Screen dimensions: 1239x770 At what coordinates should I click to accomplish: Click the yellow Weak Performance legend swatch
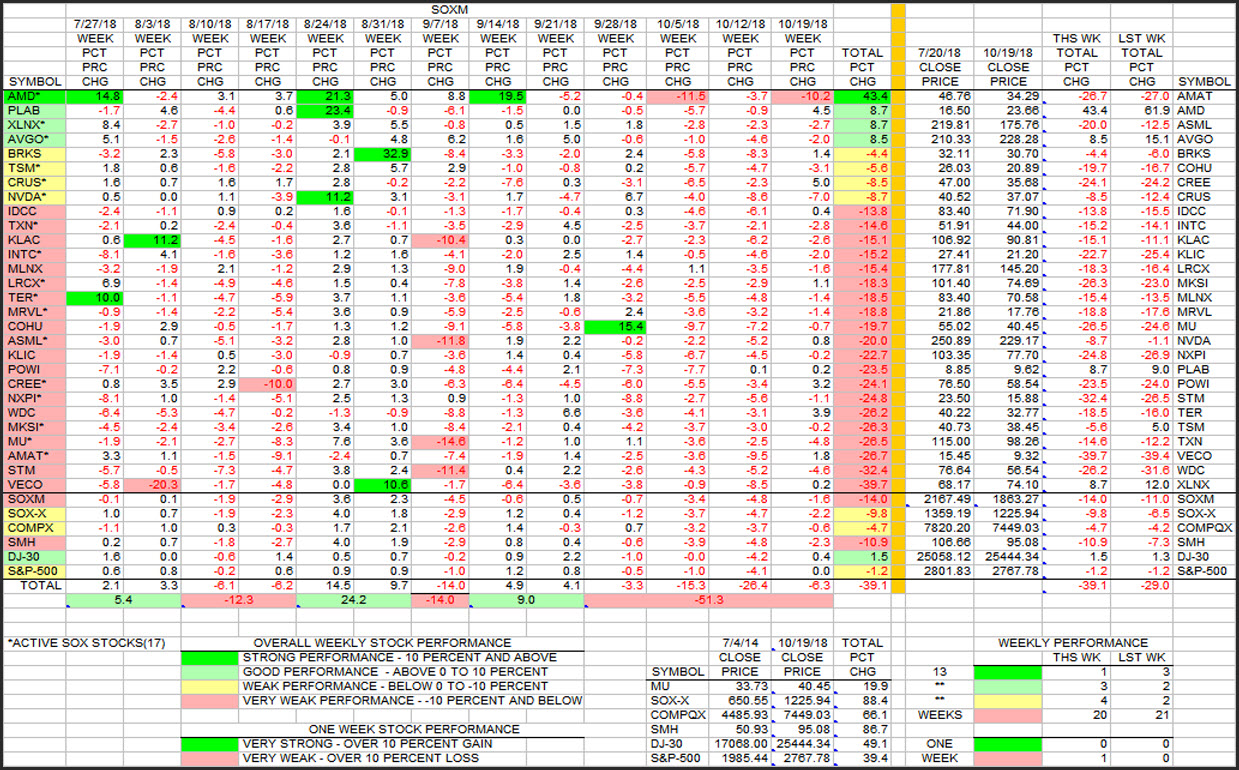[x=210, y=686]
